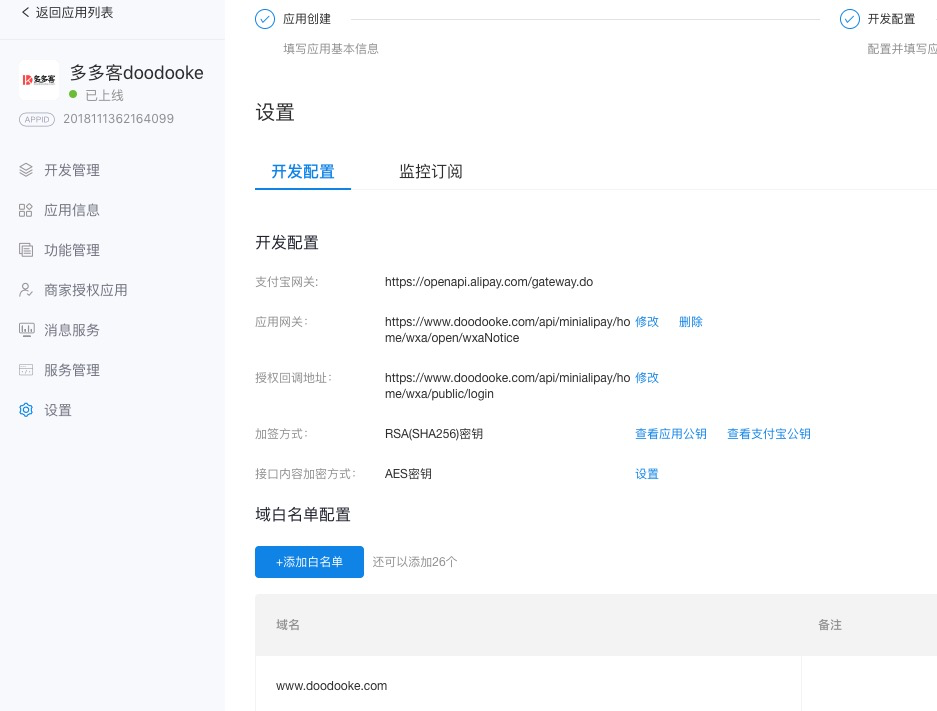
Task: Click 设置 link for AES密钥
Action: tap(647, 474)
